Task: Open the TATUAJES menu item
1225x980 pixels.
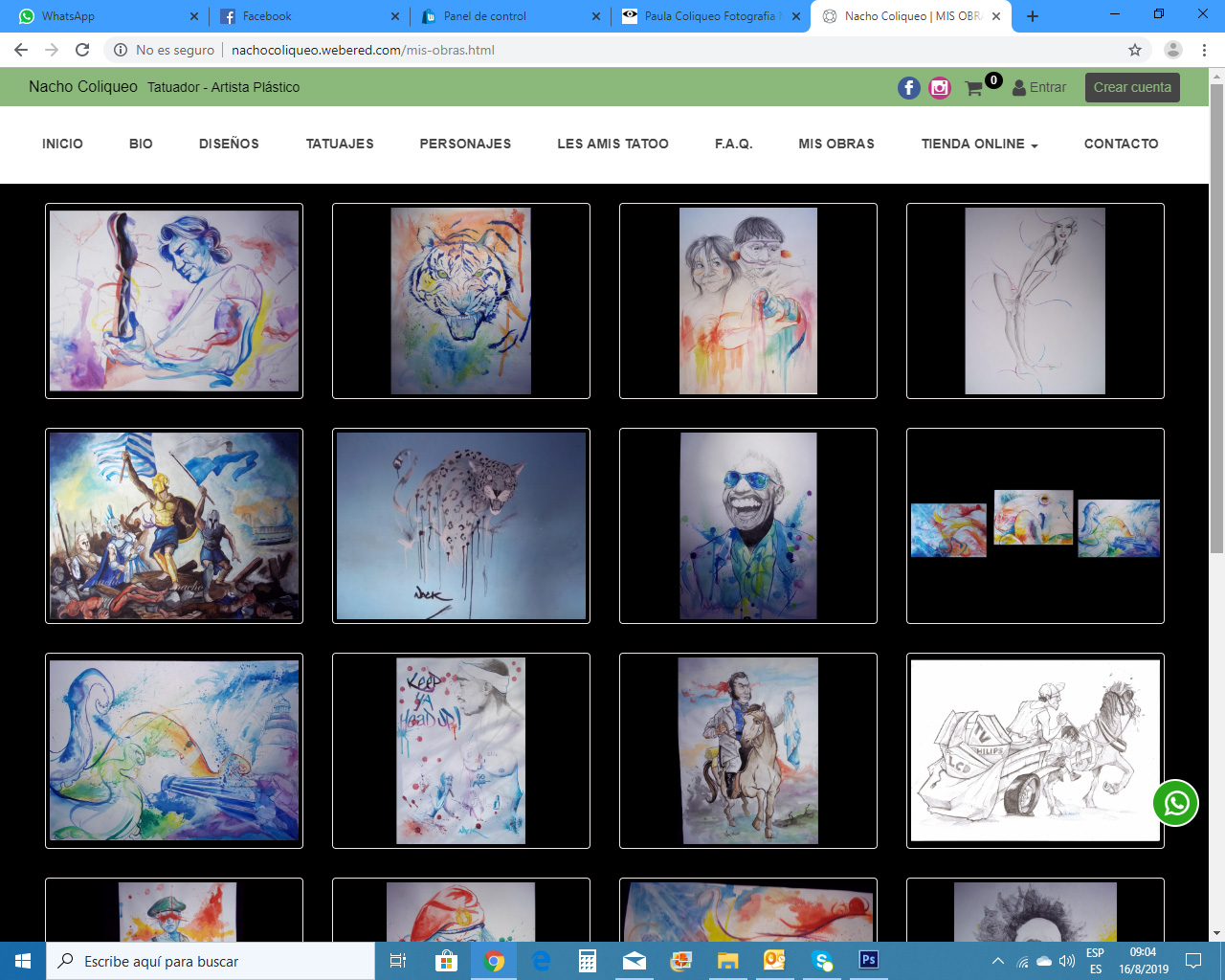Action: click(340, 144)
